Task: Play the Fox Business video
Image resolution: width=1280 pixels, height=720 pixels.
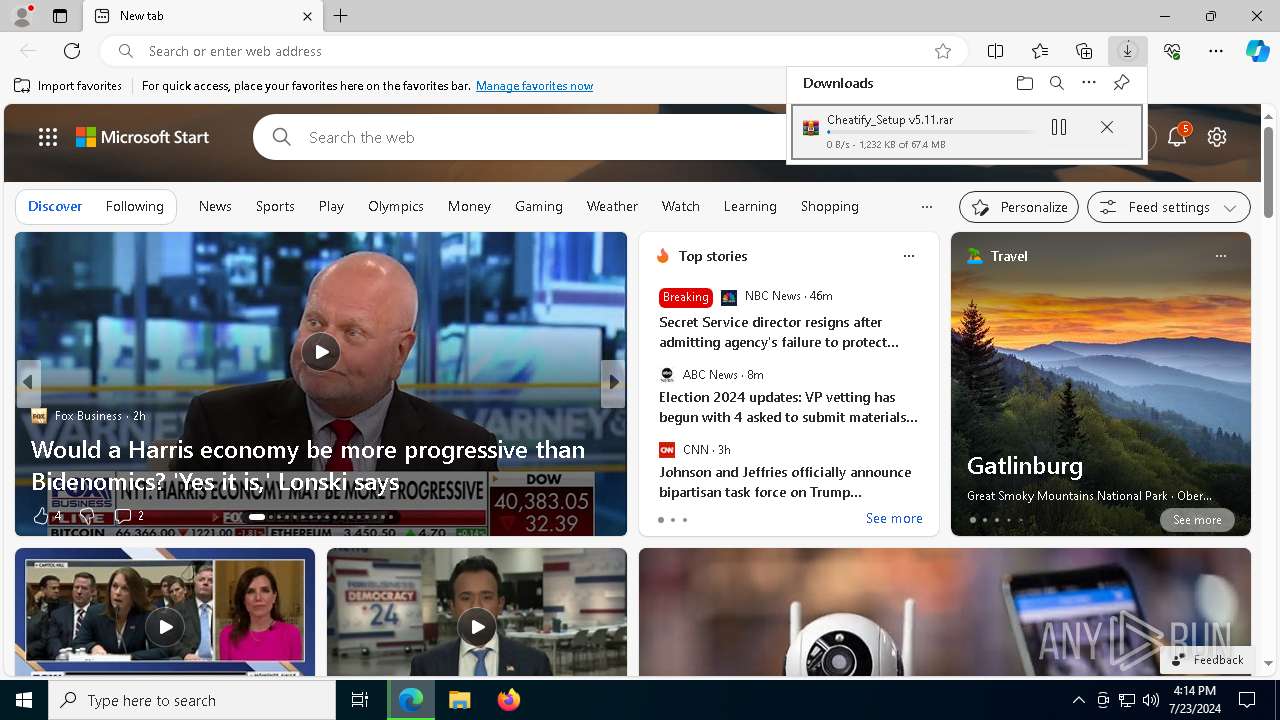Action: tap(321, 352)
